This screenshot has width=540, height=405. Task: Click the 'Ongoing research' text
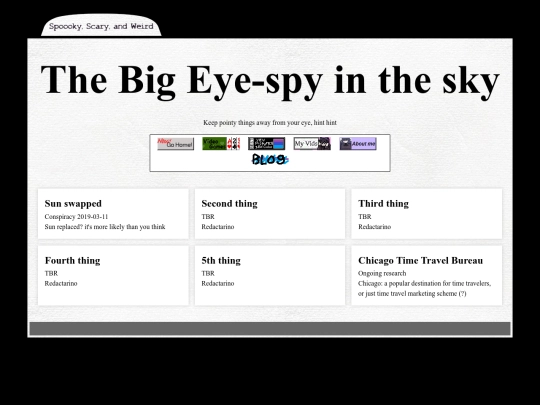(382, 273)
